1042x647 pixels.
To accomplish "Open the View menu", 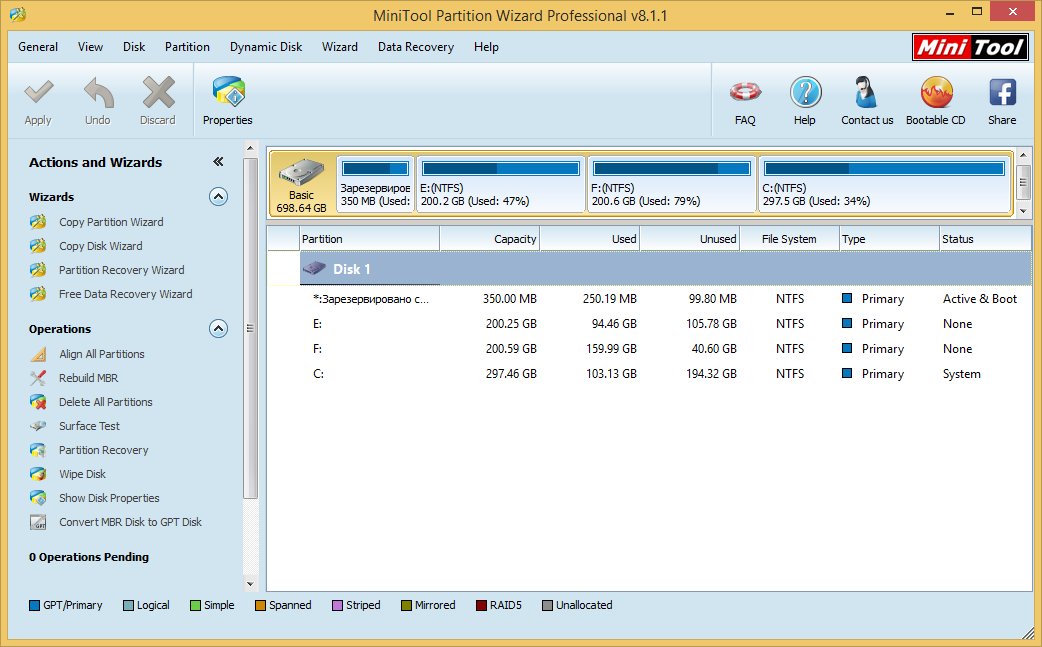I will click(90, 47).
